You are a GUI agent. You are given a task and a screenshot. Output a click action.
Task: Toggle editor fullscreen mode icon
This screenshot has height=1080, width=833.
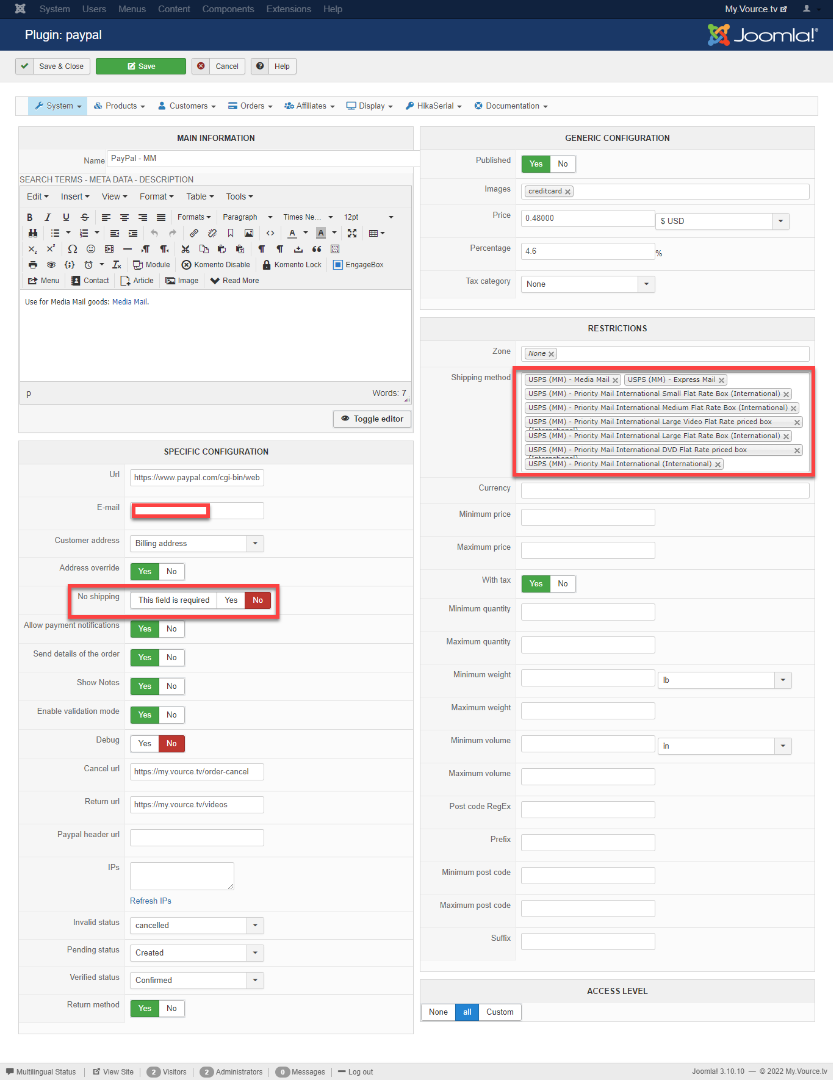[352, 233]
